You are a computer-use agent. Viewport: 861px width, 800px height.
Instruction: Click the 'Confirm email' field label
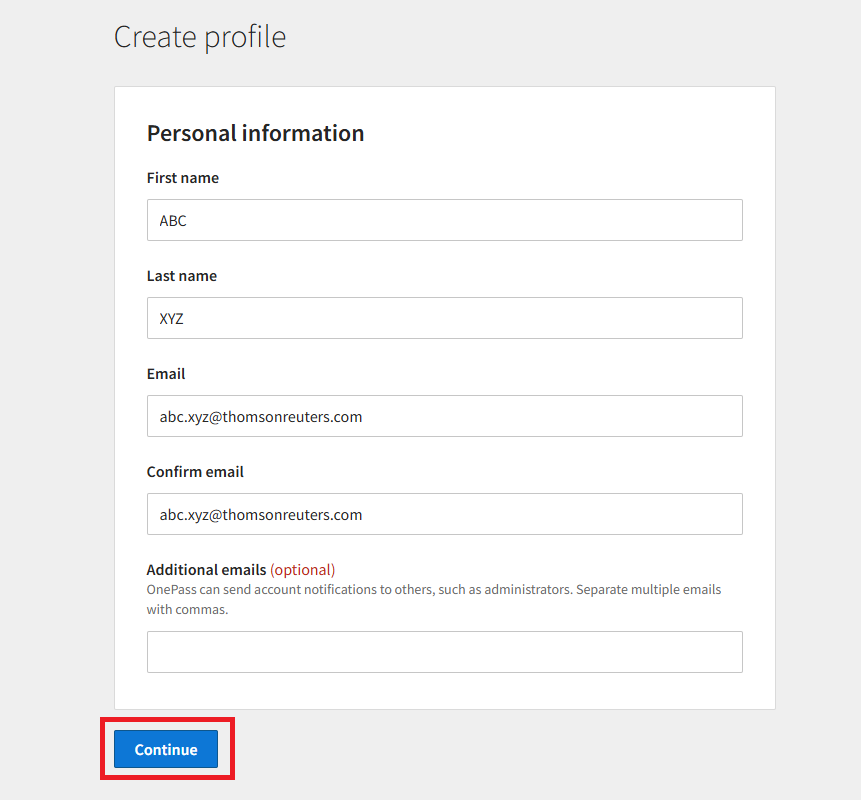click(x=195, y=472)
